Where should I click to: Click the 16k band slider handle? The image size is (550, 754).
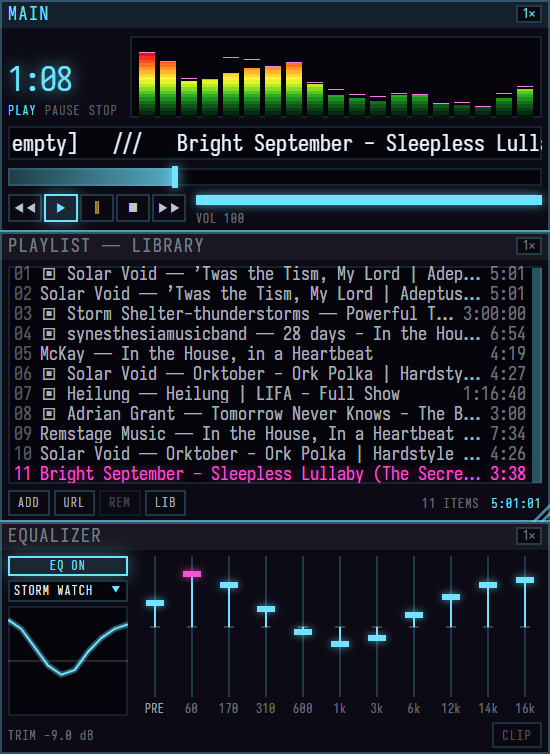525,580
